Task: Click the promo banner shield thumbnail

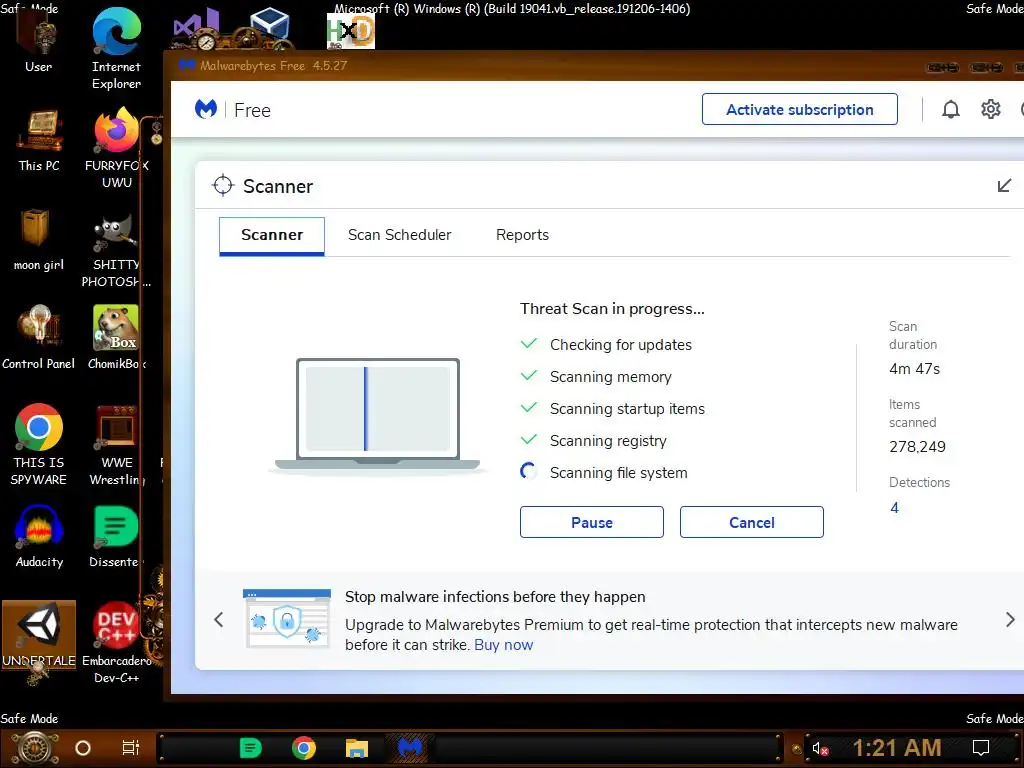Action: (x=287, y=618)
